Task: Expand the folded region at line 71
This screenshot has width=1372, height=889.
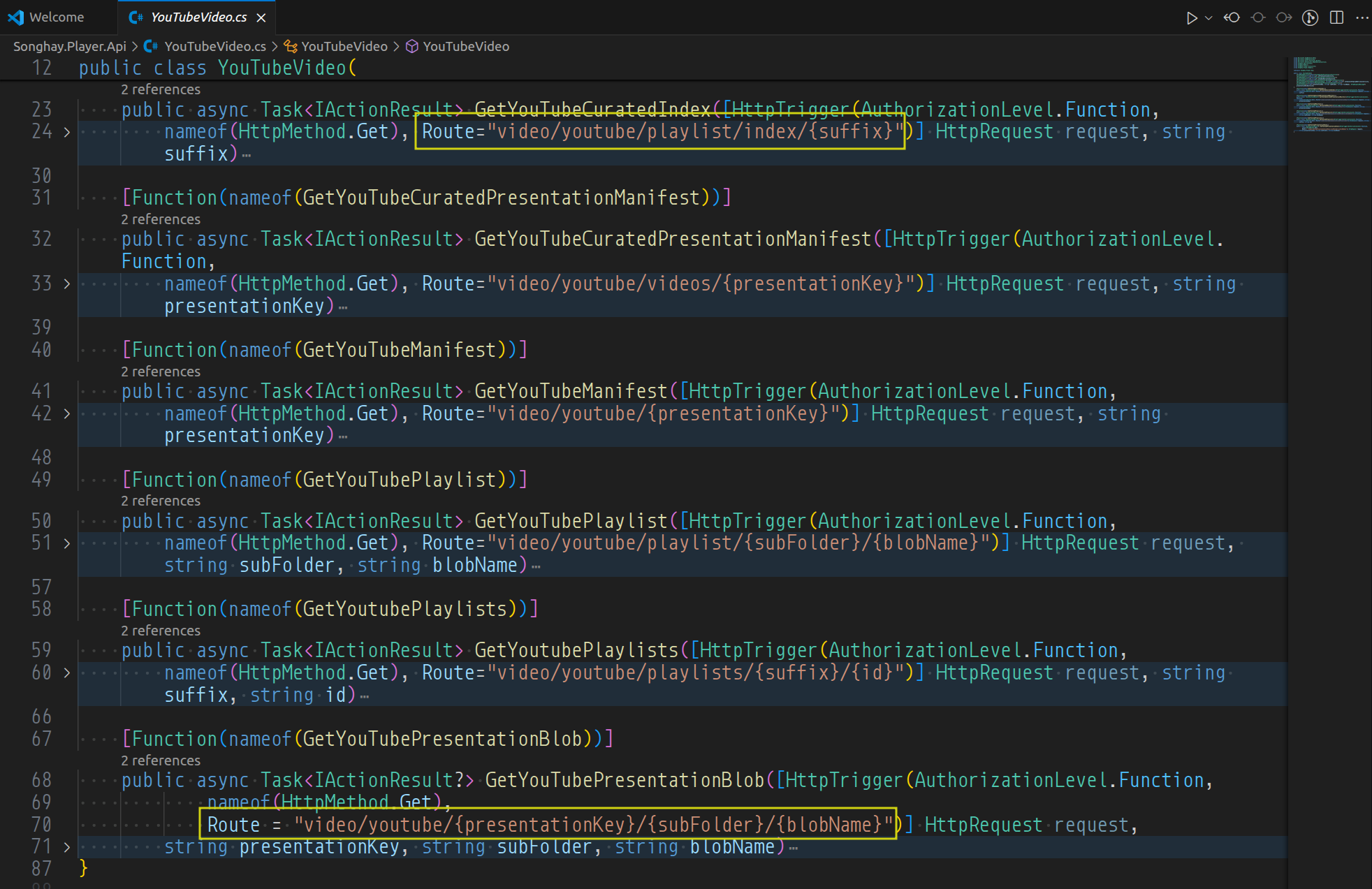Action: pos(67,847)
